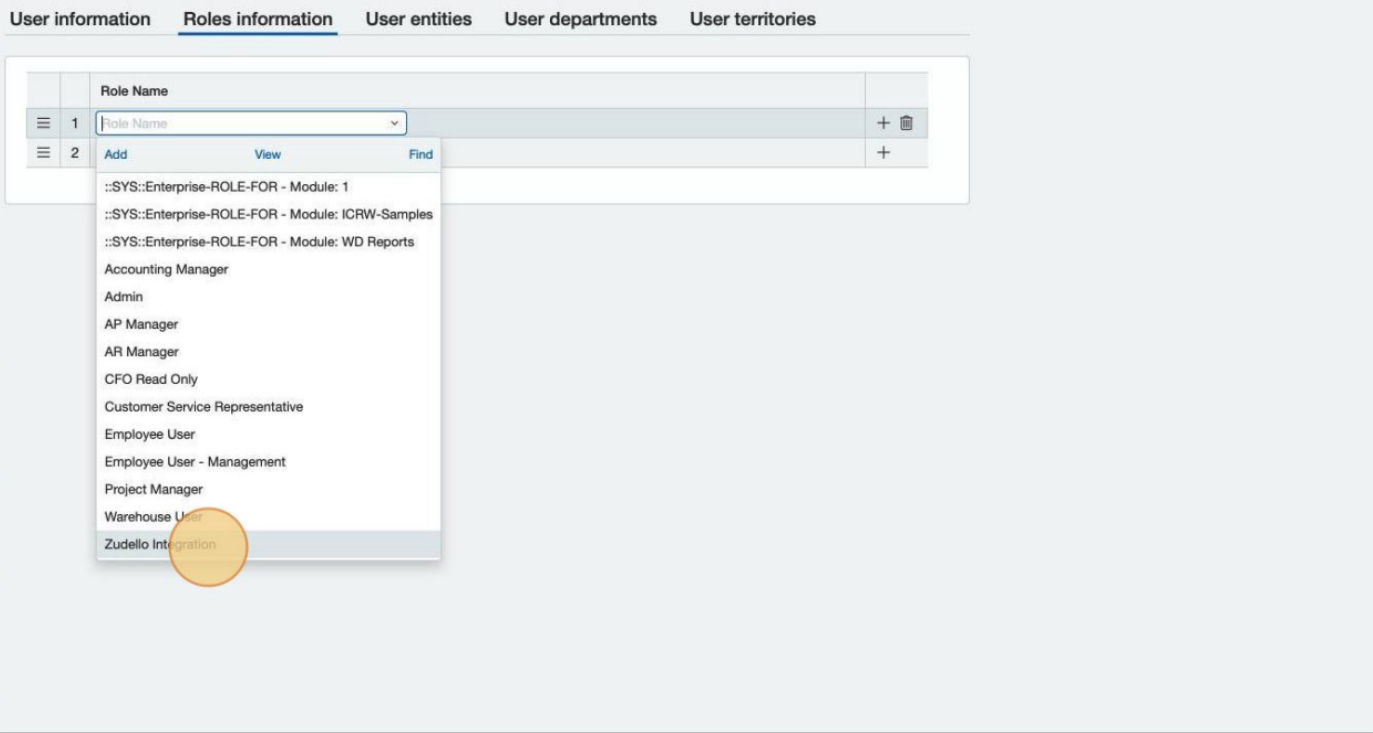1373x733 pixels.
Task: Switch to the User information tab
Action: point(80,19)
